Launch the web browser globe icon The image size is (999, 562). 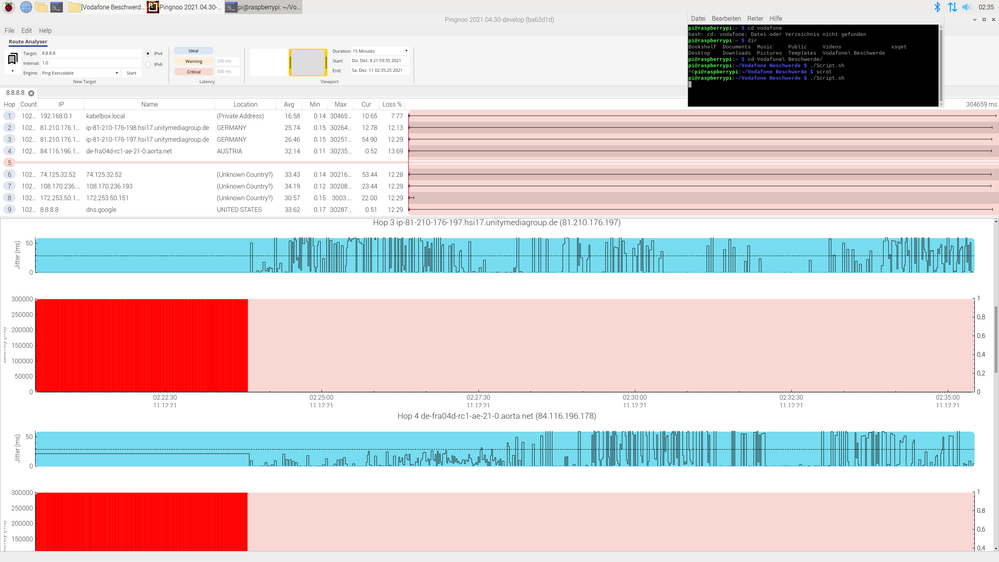25,7
